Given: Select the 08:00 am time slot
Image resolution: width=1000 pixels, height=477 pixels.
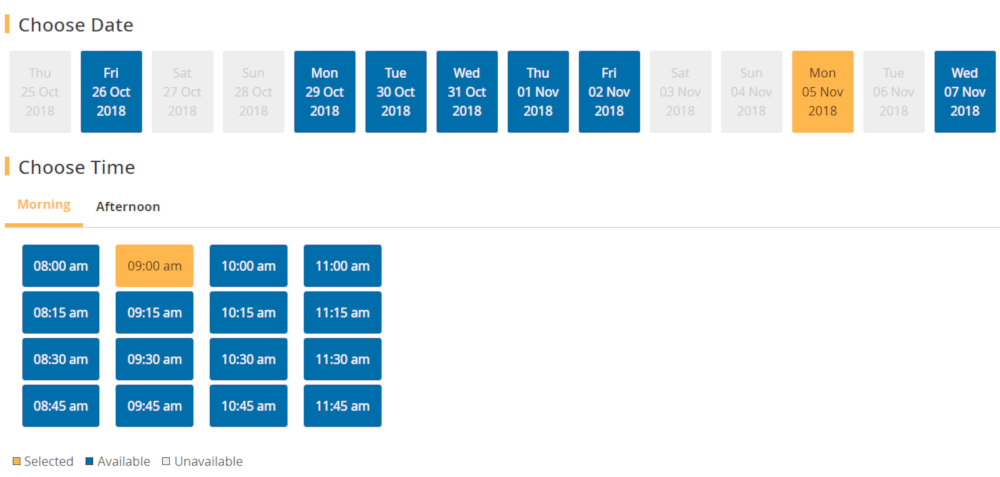Looking at the screenshot, I should click(61, 266).
